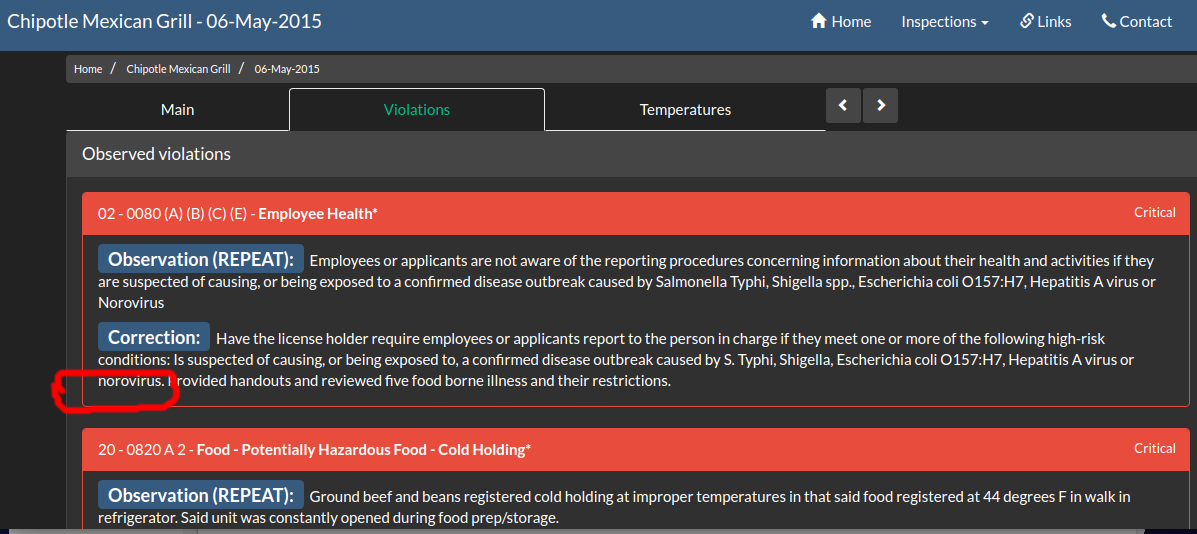
Task: Click the Home house icon in navbar
Action: point(819,21)
